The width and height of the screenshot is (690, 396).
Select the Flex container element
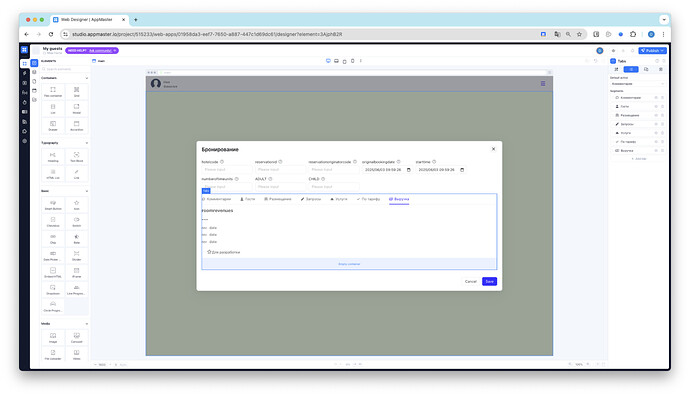tap(53, 92)
